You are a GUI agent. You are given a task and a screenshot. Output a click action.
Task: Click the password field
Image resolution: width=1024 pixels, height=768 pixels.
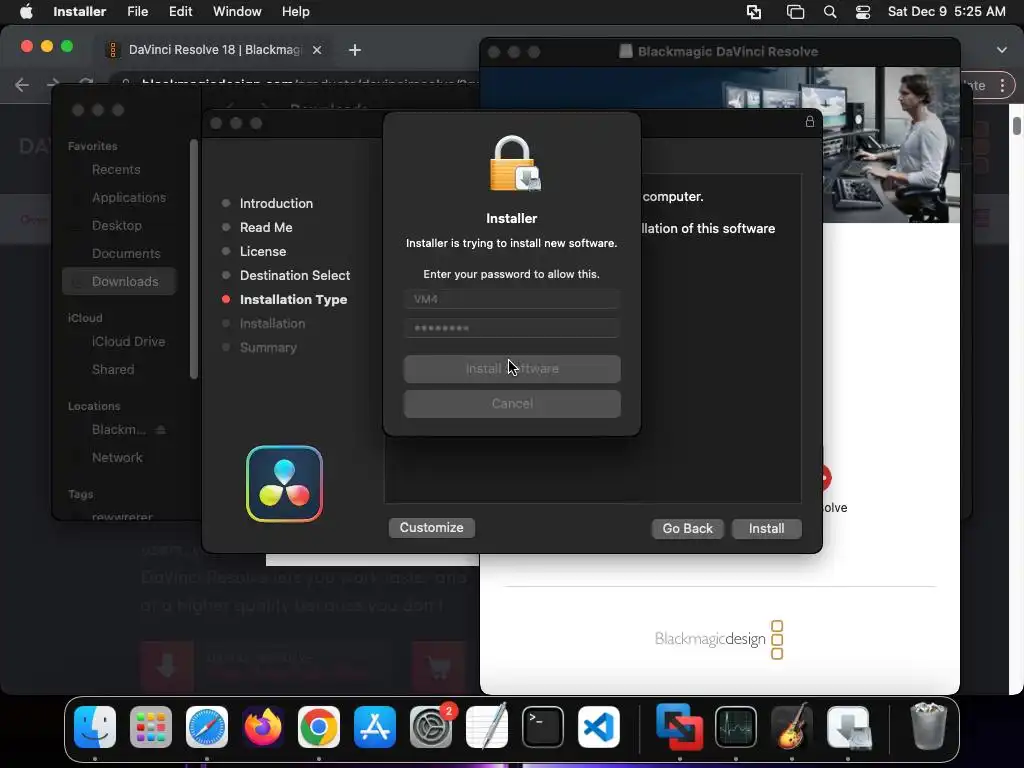click(512, 328)
